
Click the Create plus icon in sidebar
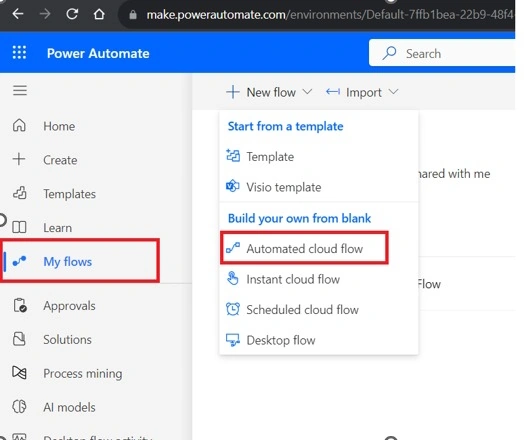click(x=19, y=159)
